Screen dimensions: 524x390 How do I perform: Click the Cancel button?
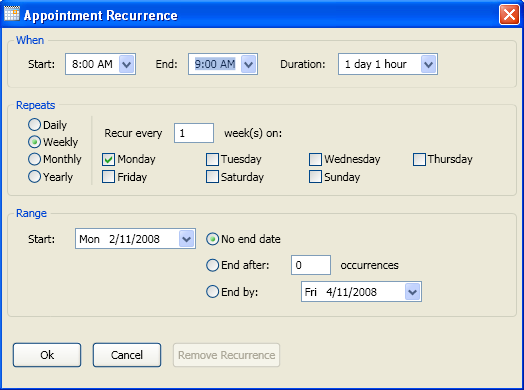[x=127, y=355]
